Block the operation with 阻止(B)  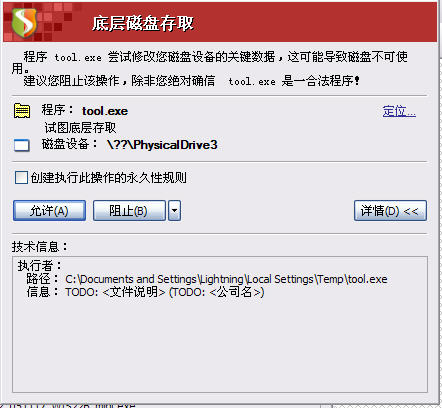(129, 211)
